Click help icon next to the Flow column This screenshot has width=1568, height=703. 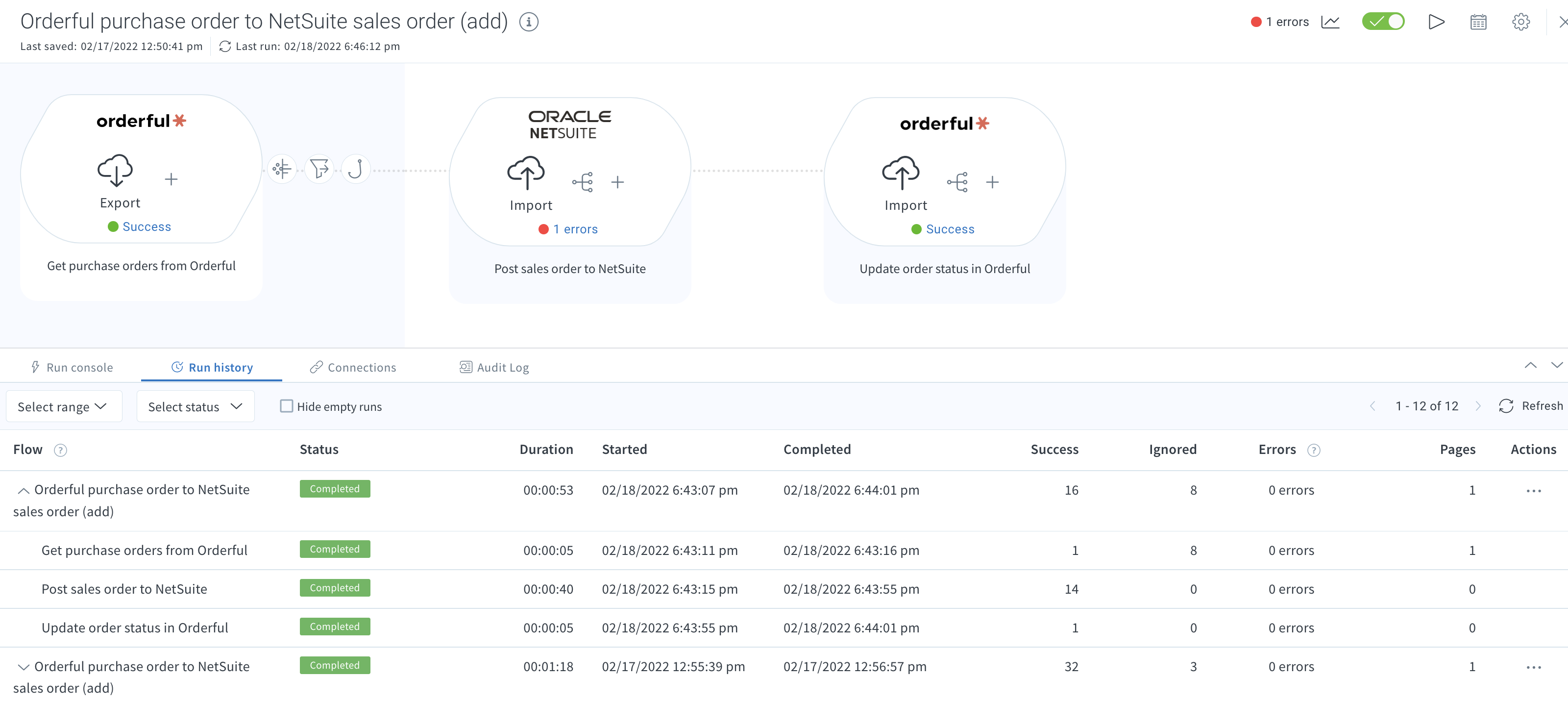pyautogui.click(x=60, y=450)
